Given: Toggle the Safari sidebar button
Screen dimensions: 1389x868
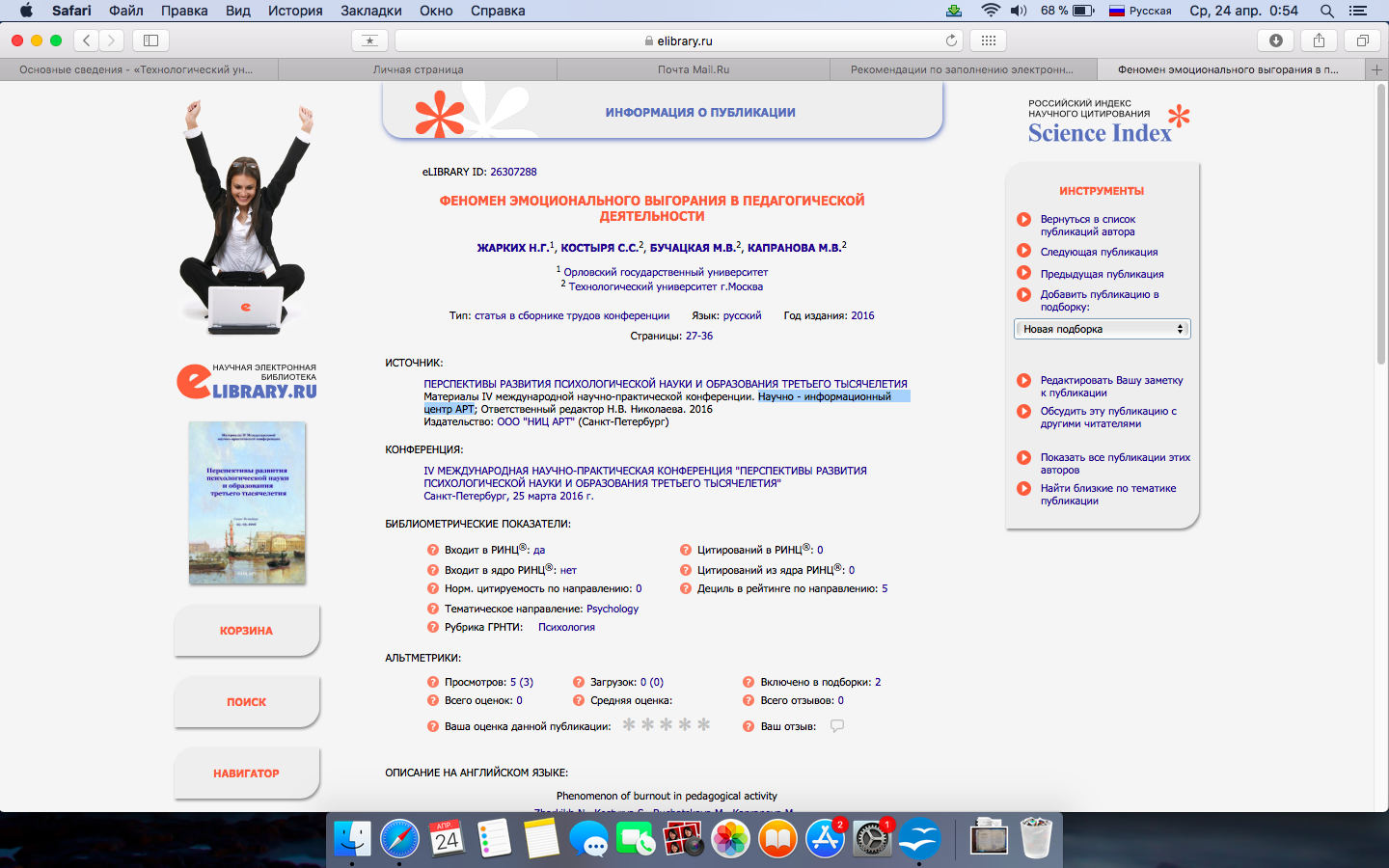Looking at the screenshot, I should 150,41.
